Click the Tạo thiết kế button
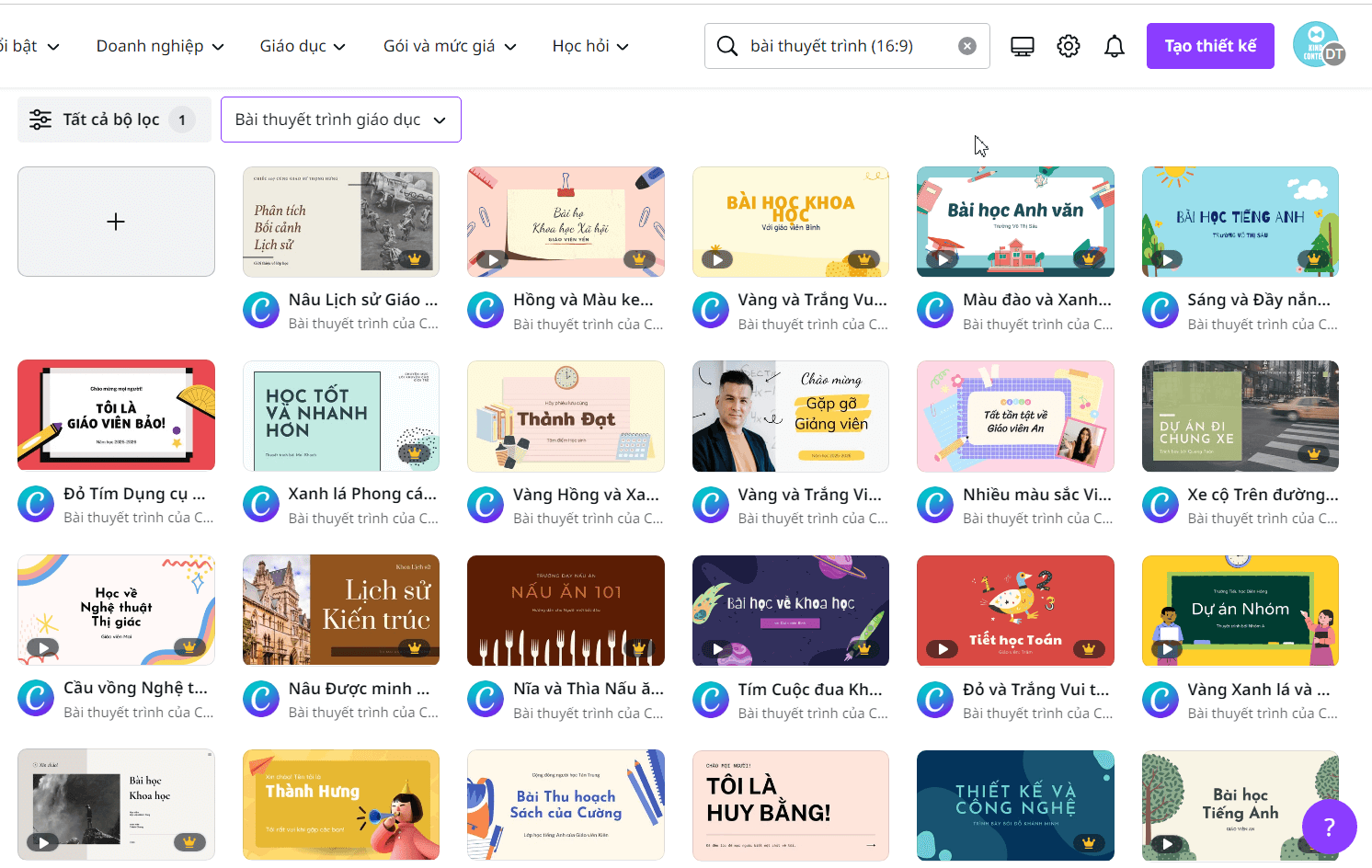 point(1210,45)
